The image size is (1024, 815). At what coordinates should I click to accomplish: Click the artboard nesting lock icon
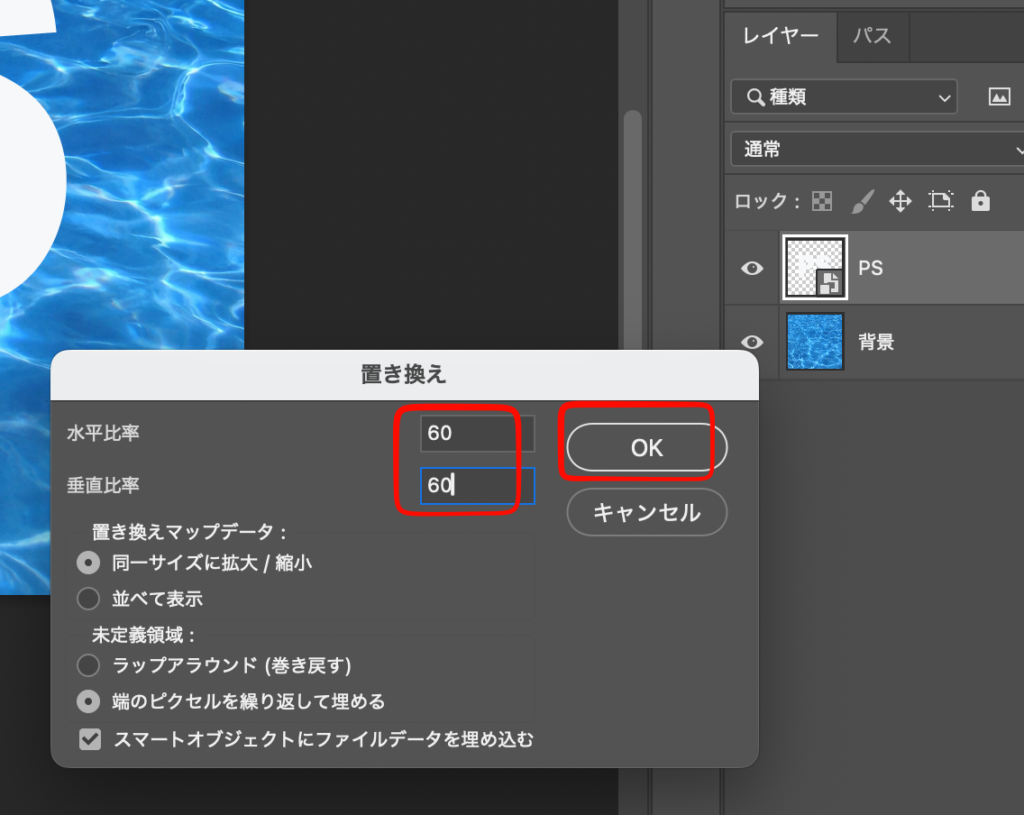(940, 201)
